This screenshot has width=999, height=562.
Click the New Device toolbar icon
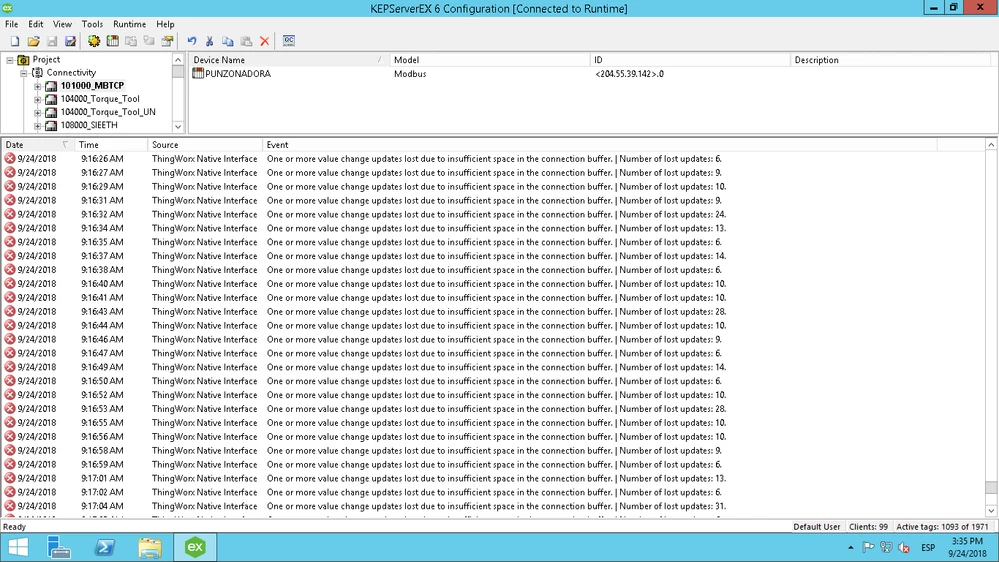[112, 41]
